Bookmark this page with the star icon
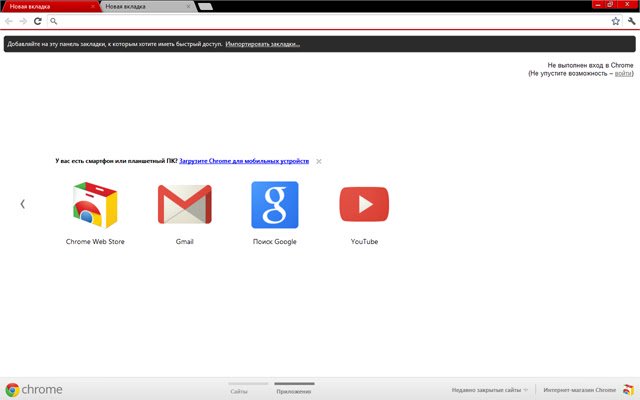This screenshot has height=400, width=640. pos(616,21)
